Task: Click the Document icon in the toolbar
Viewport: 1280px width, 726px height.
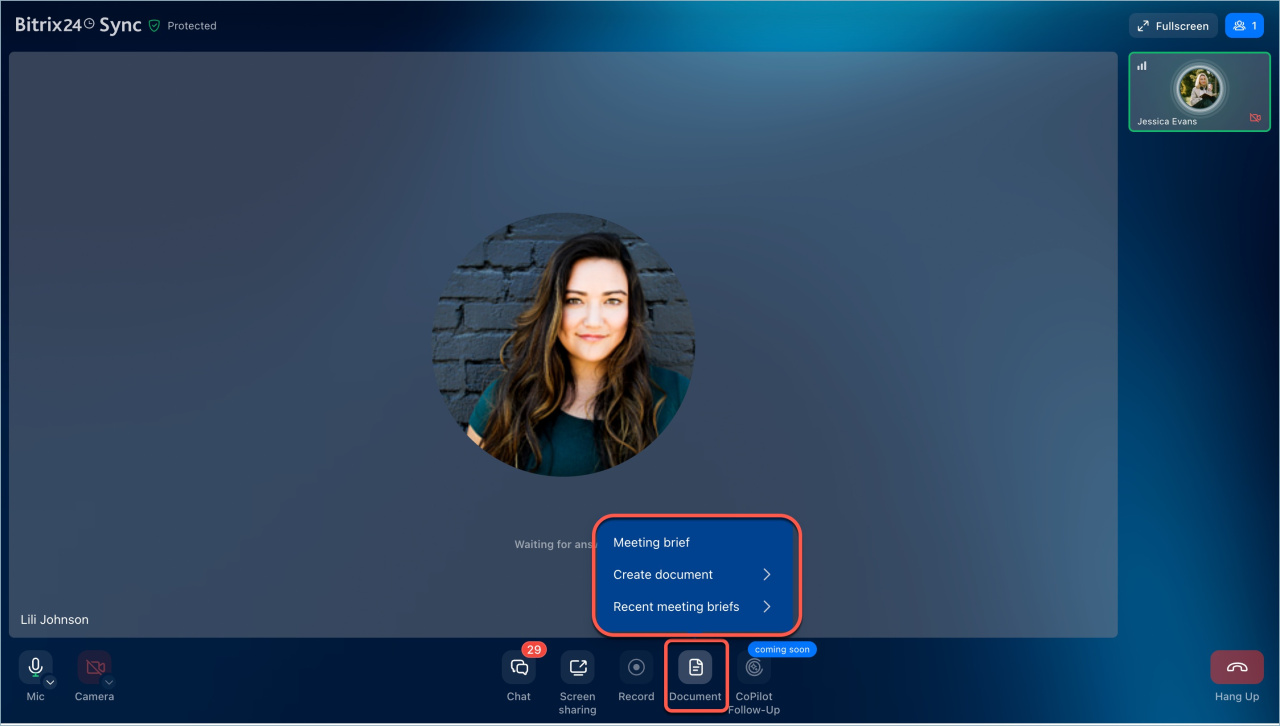Action: (696, 668)
